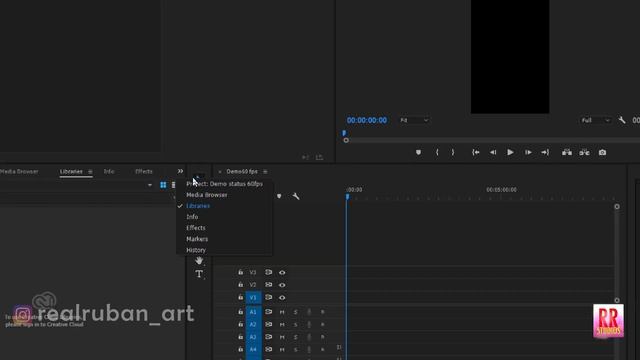Click the Mark In bracket button
640x360 pixels.
point(437,152)
